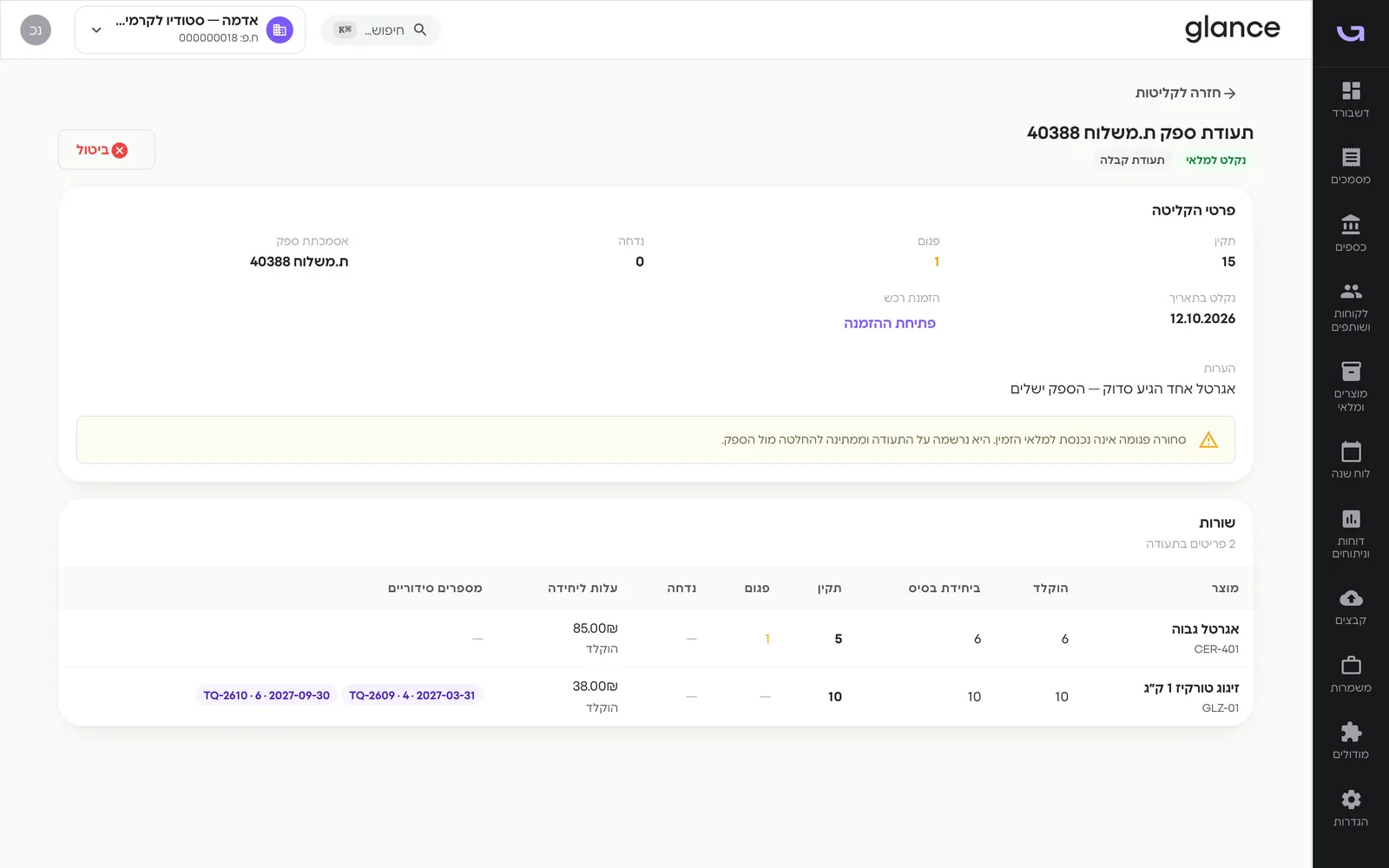
Task: Click the SKU text CER-401
Action: pos(1216,649)
